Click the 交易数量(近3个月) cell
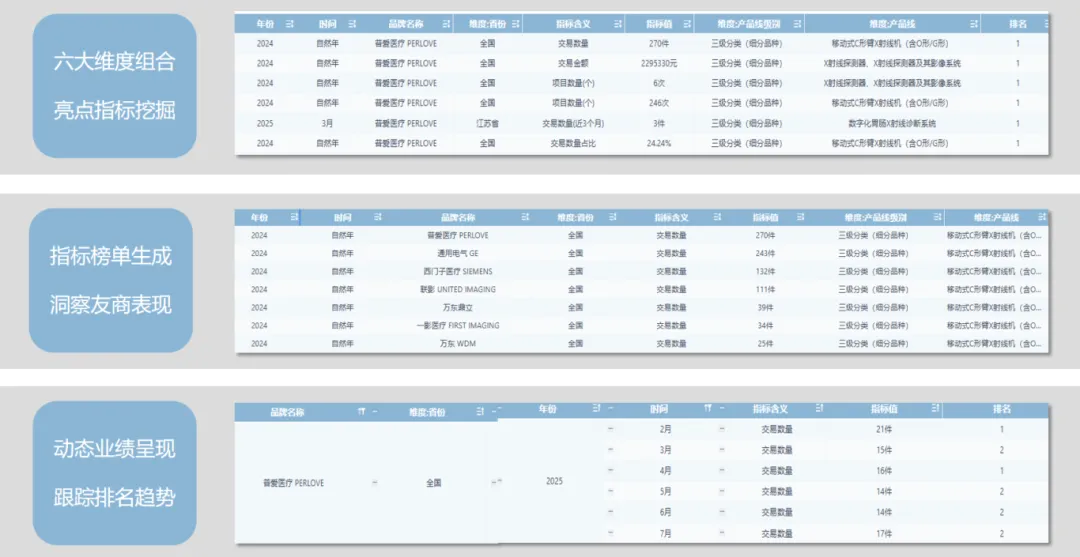 coord(573,124)
